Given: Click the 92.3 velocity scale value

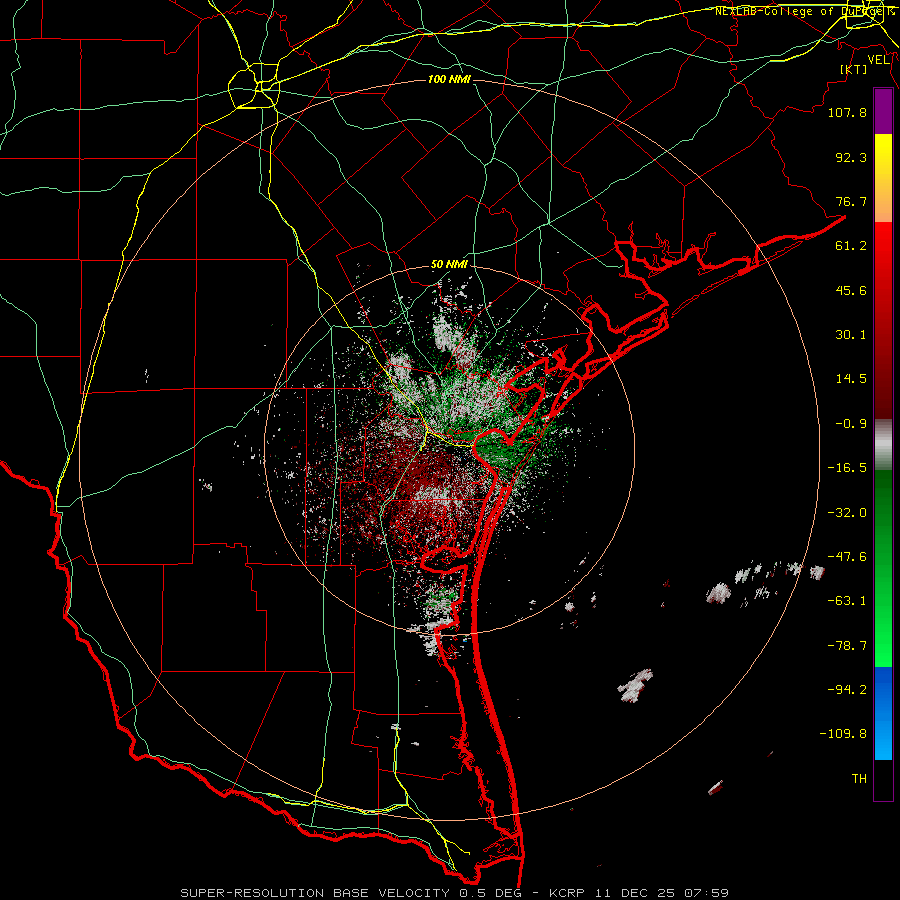Looking at the screenshot, I should tap(851, 157).
